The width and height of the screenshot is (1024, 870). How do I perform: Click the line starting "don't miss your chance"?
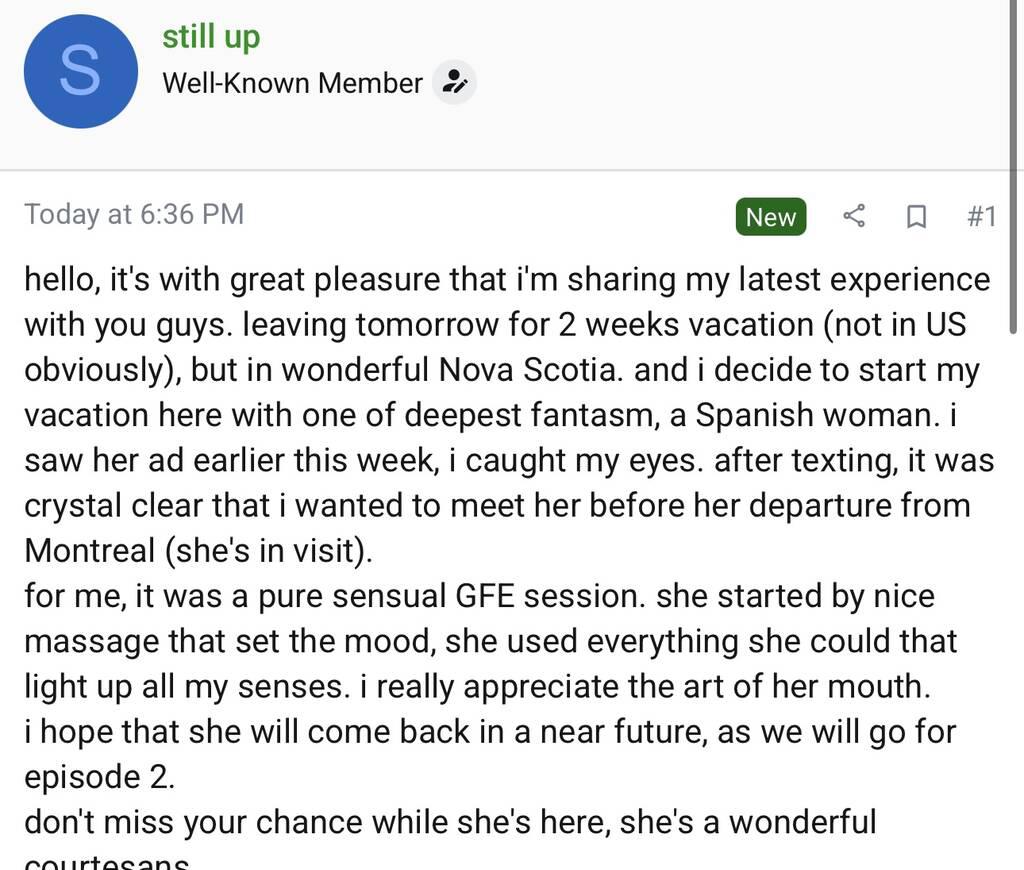tap(450, 822)
